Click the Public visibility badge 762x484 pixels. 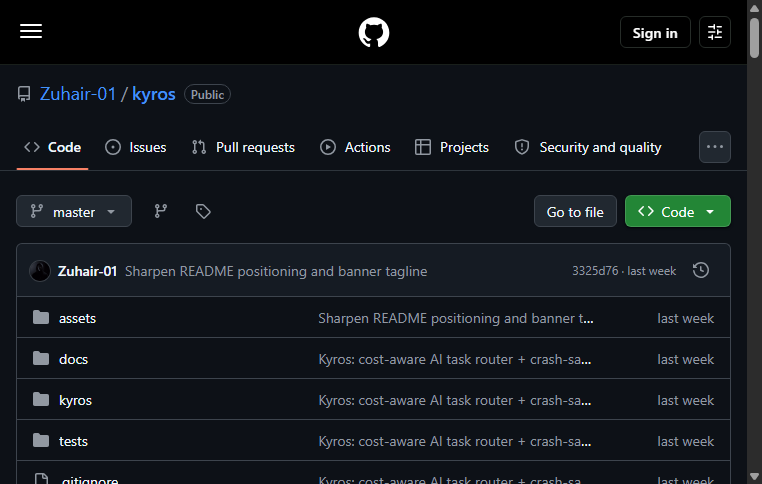point(208,94)
